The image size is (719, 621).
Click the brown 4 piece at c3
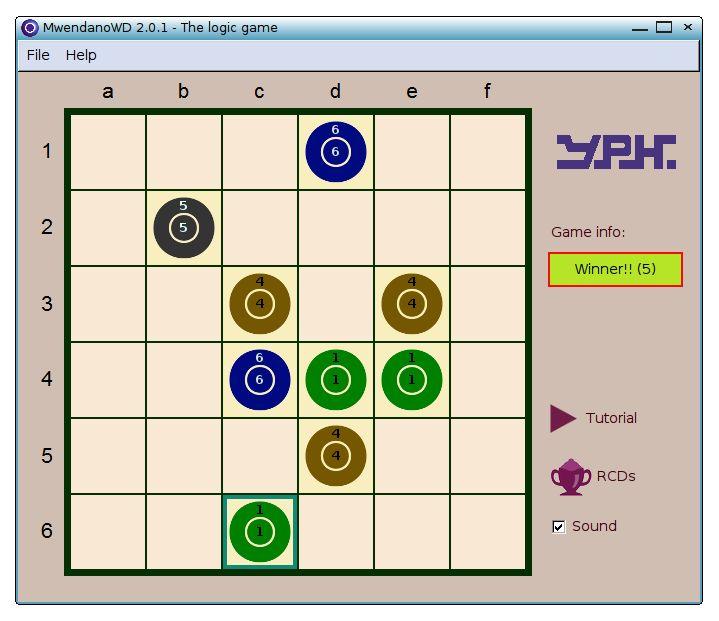[x=260, y=304]
